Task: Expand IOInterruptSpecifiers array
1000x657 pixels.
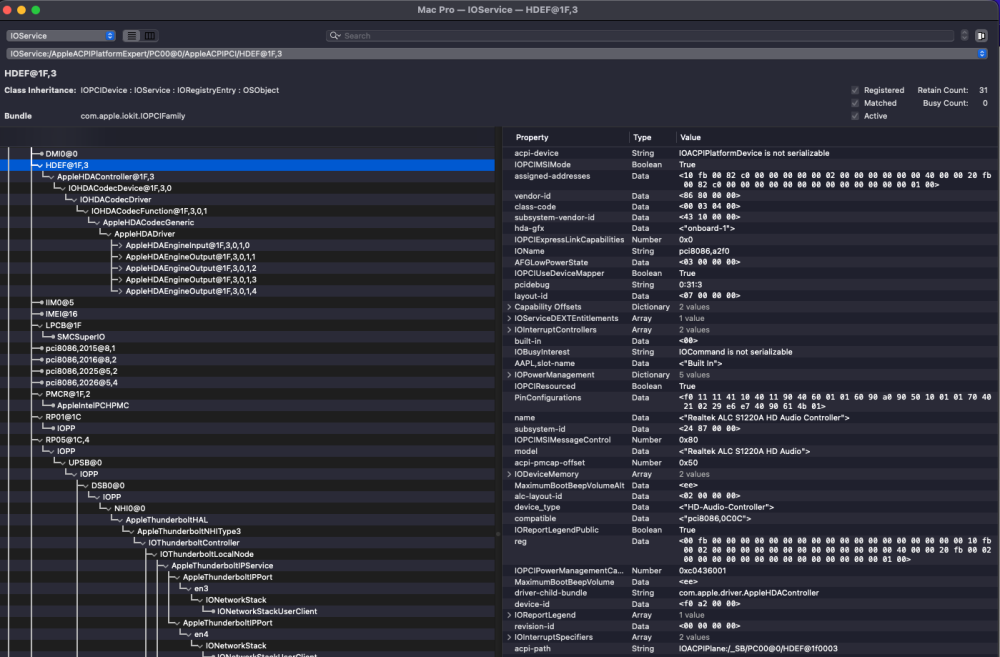Action: 509,637
